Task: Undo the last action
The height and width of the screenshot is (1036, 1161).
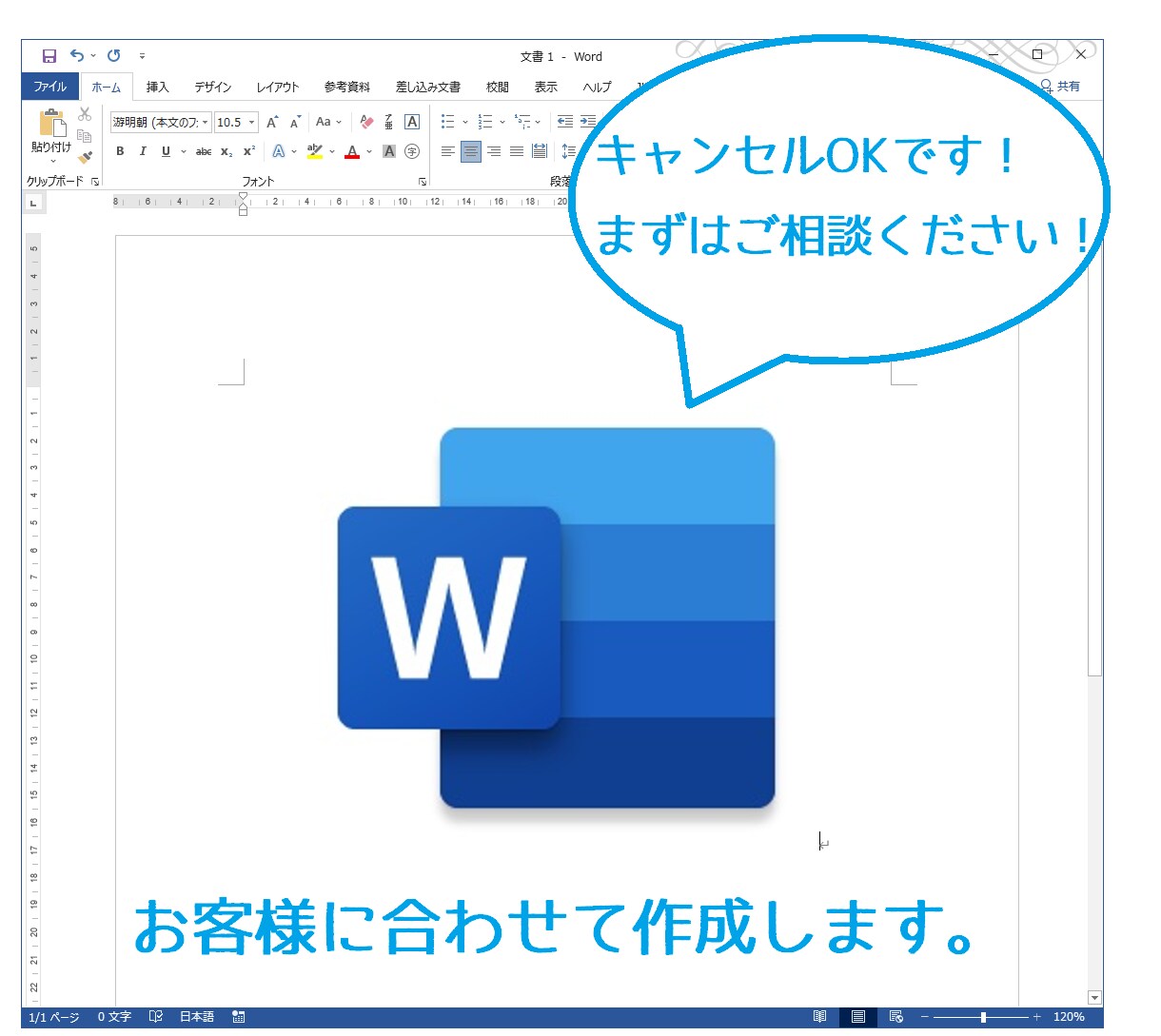Action: pos(77,55)
